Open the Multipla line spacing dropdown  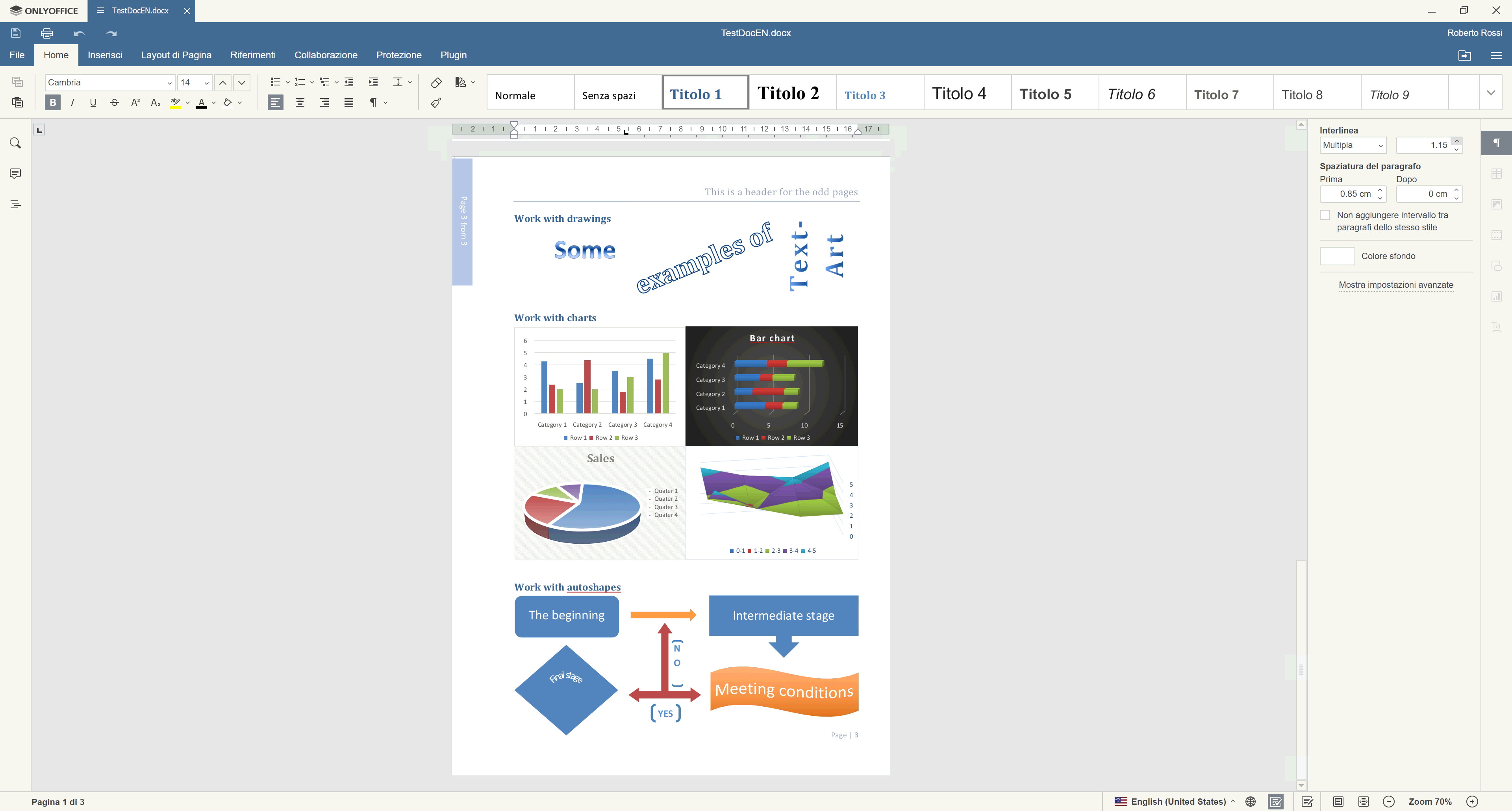tap(1353, 146)
